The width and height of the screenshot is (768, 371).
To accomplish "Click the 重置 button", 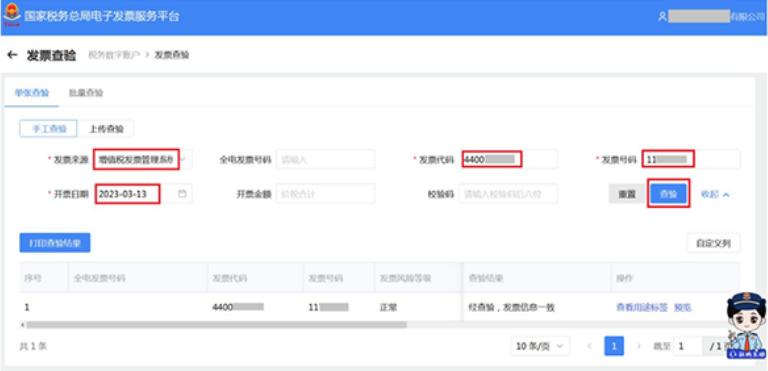I will tap(627, 194).
